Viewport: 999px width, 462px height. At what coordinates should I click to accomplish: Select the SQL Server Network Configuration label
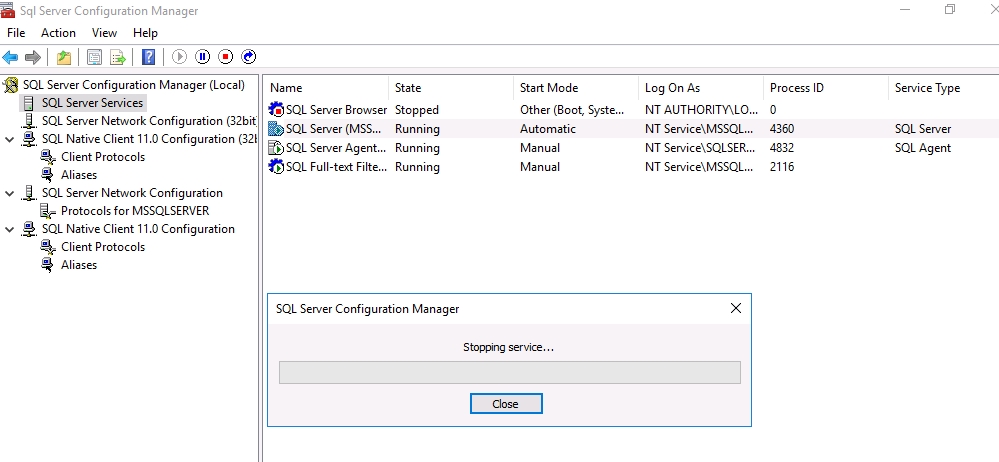click(x=132, y=193)
